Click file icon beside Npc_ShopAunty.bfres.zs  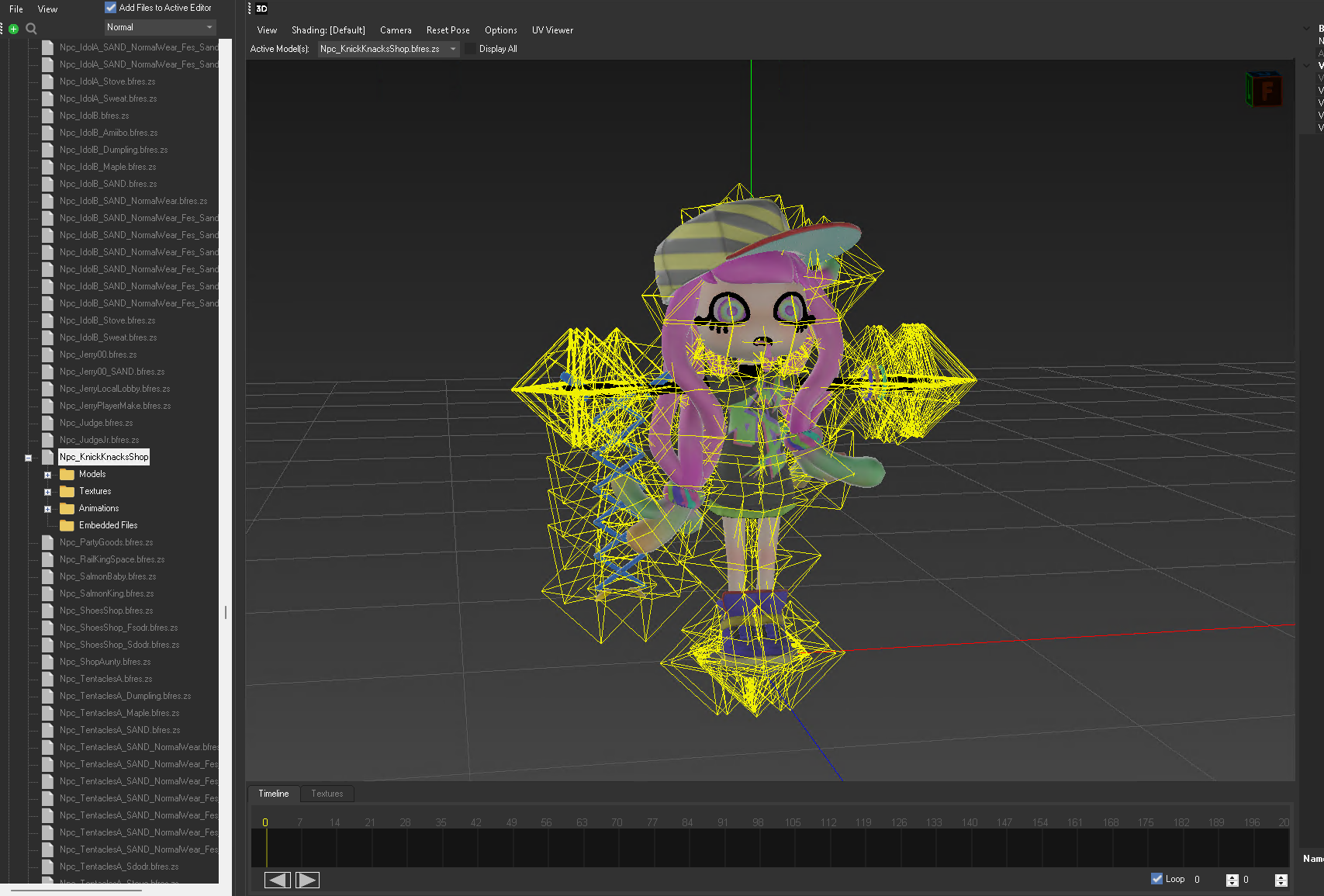tap(47, 662)
